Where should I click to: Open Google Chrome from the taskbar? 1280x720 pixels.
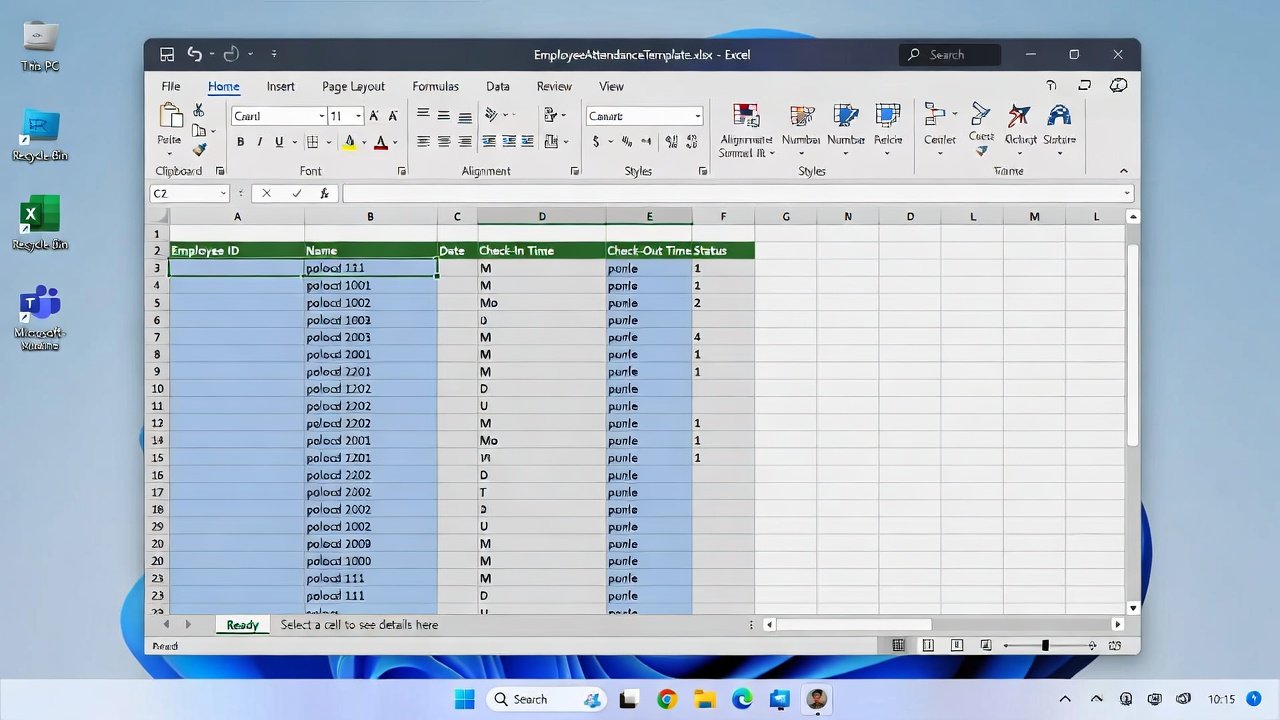point(667,699)
